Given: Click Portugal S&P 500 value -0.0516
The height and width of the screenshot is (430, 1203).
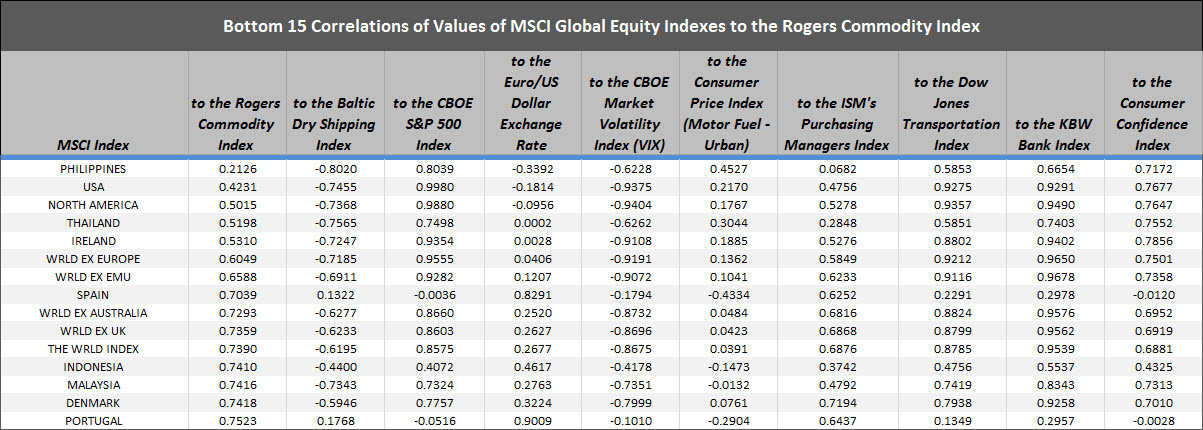Looking at the screenshot, I should [x=434, y=421].
